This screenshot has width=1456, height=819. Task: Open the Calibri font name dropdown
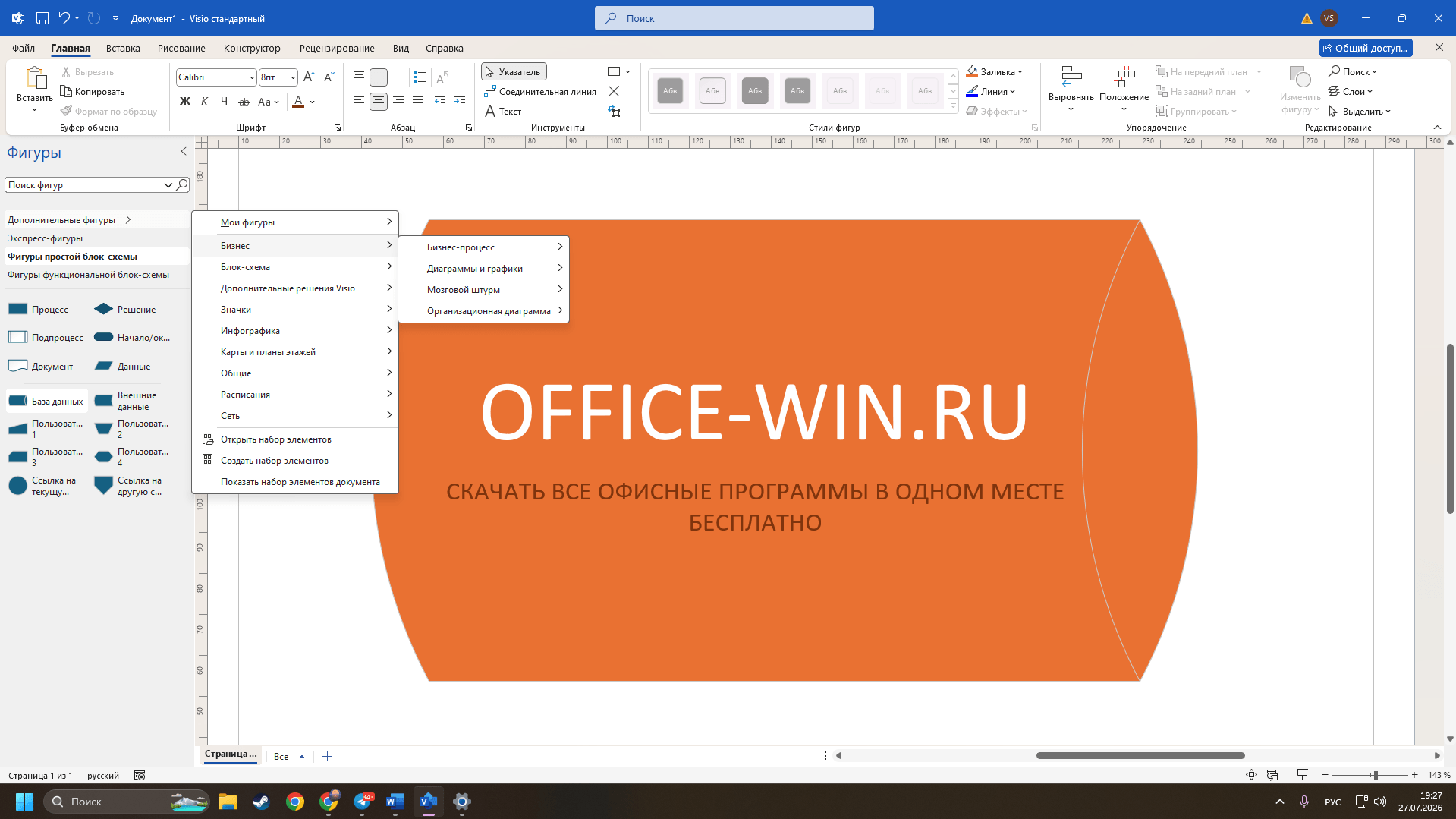252,77
